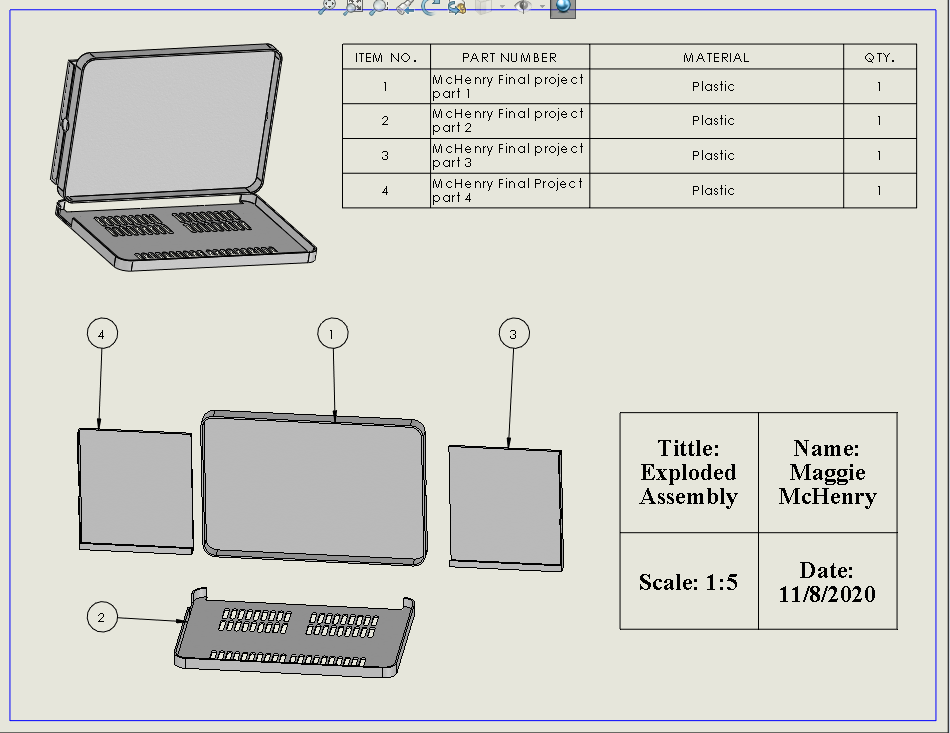Select balloon callout 3

(514, 333)
